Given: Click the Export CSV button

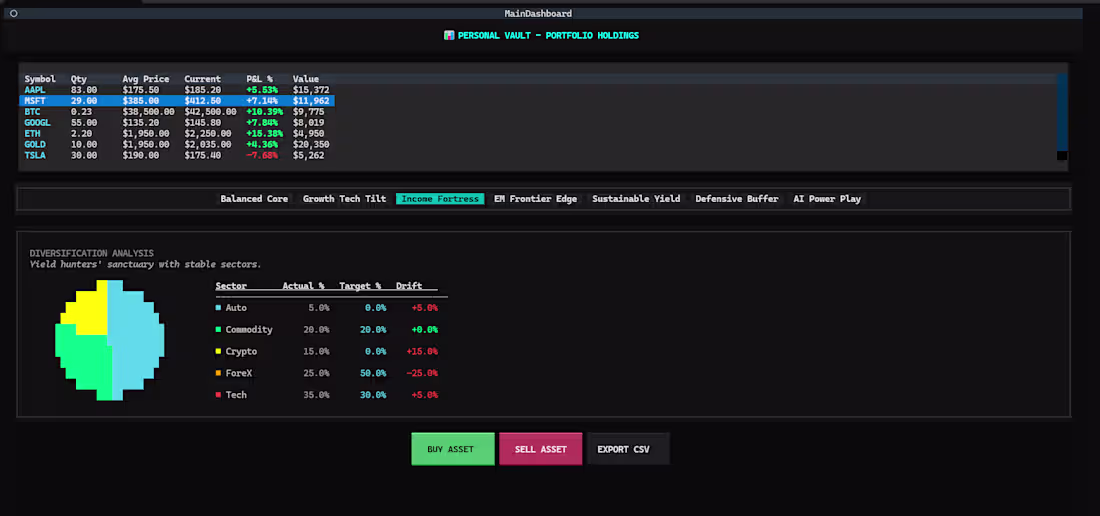Looking at the screenshot, I should (x=628, y=449).
